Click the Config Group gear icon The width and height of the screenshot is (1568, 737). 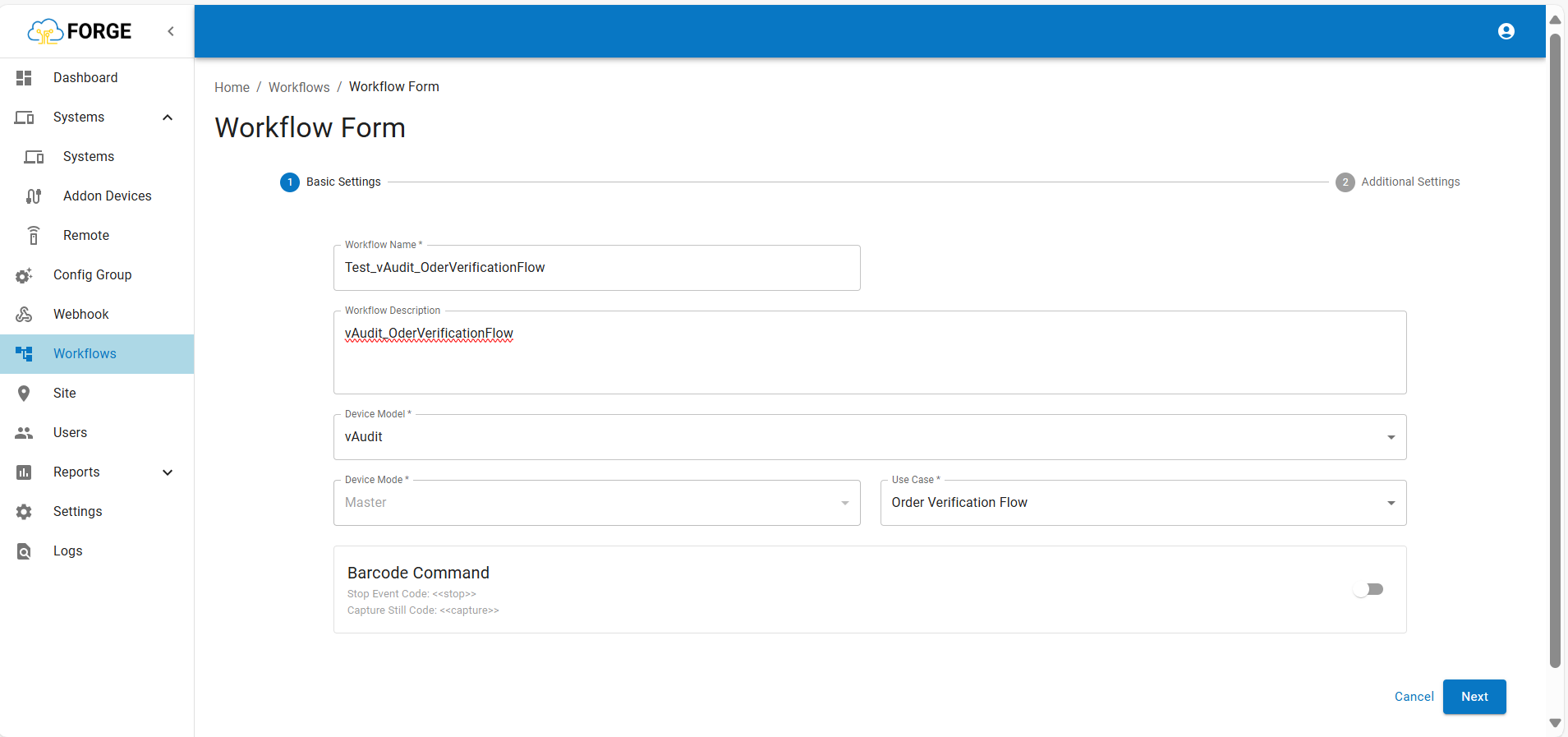click(24, 275)
